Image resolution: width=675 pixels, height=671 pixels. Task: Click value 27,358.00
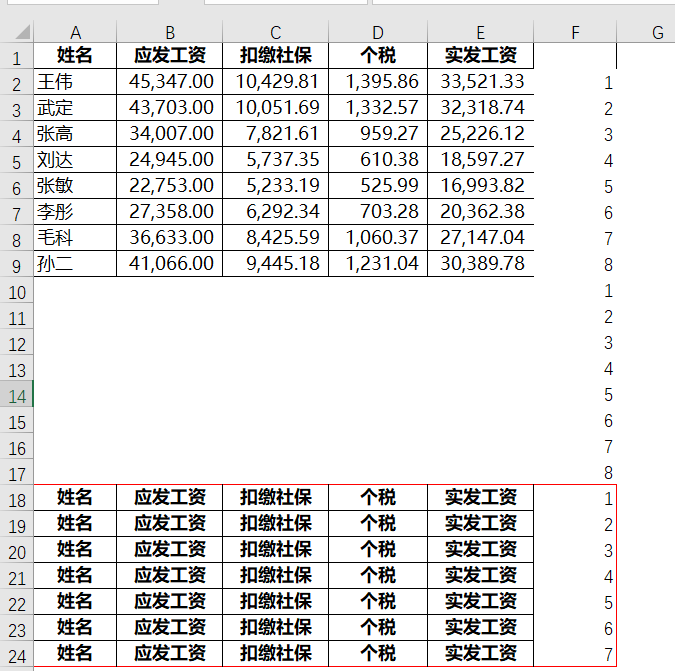click(170, 212)
